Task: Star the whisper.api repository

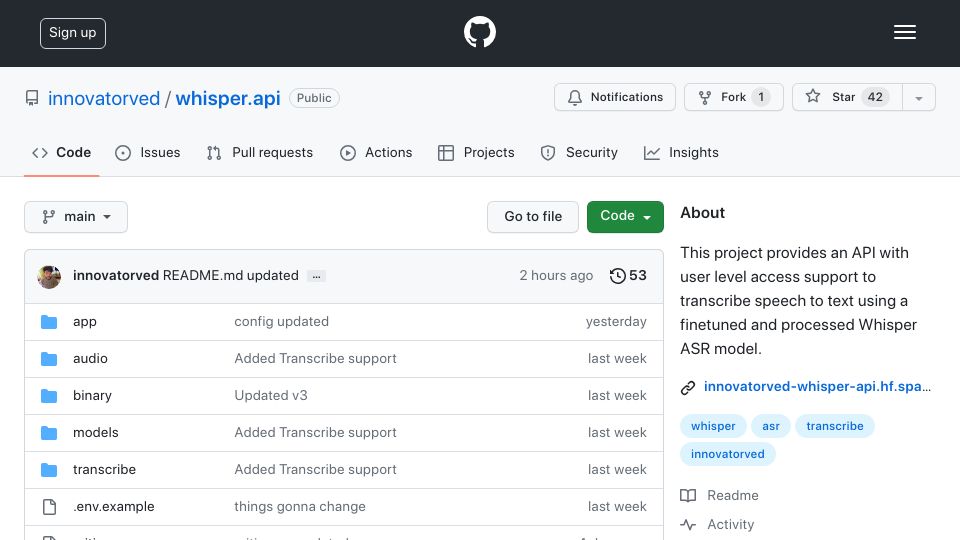Action: [847, 97]
